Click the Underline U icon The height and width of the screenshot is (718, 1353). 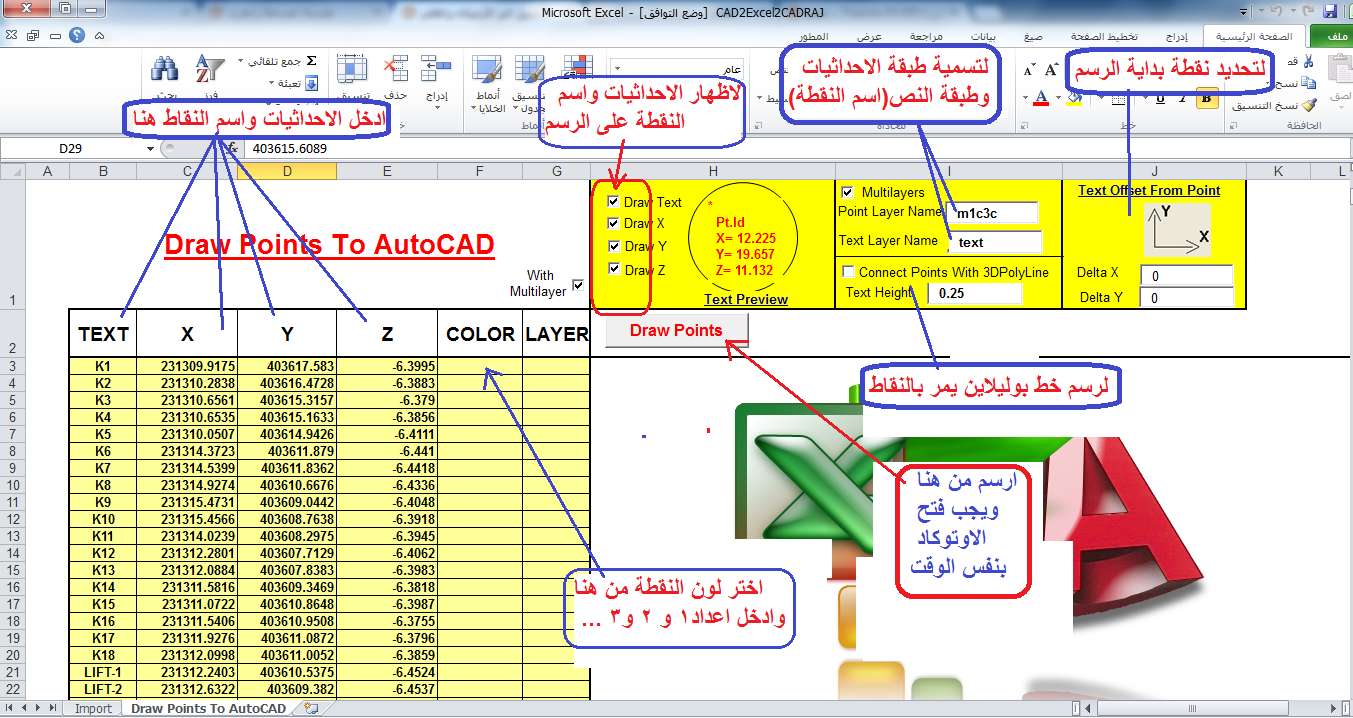pos(1160,98)
